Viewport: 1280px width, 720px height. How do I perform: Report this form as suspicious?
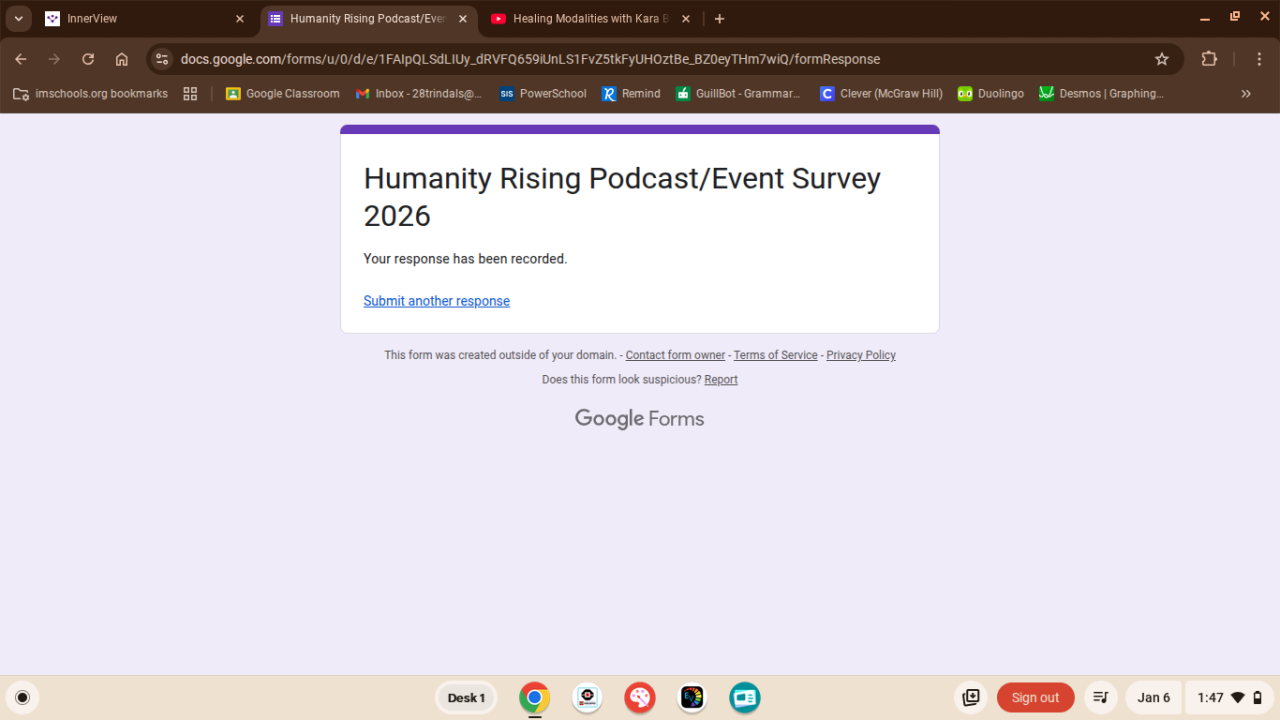point(721,380)
